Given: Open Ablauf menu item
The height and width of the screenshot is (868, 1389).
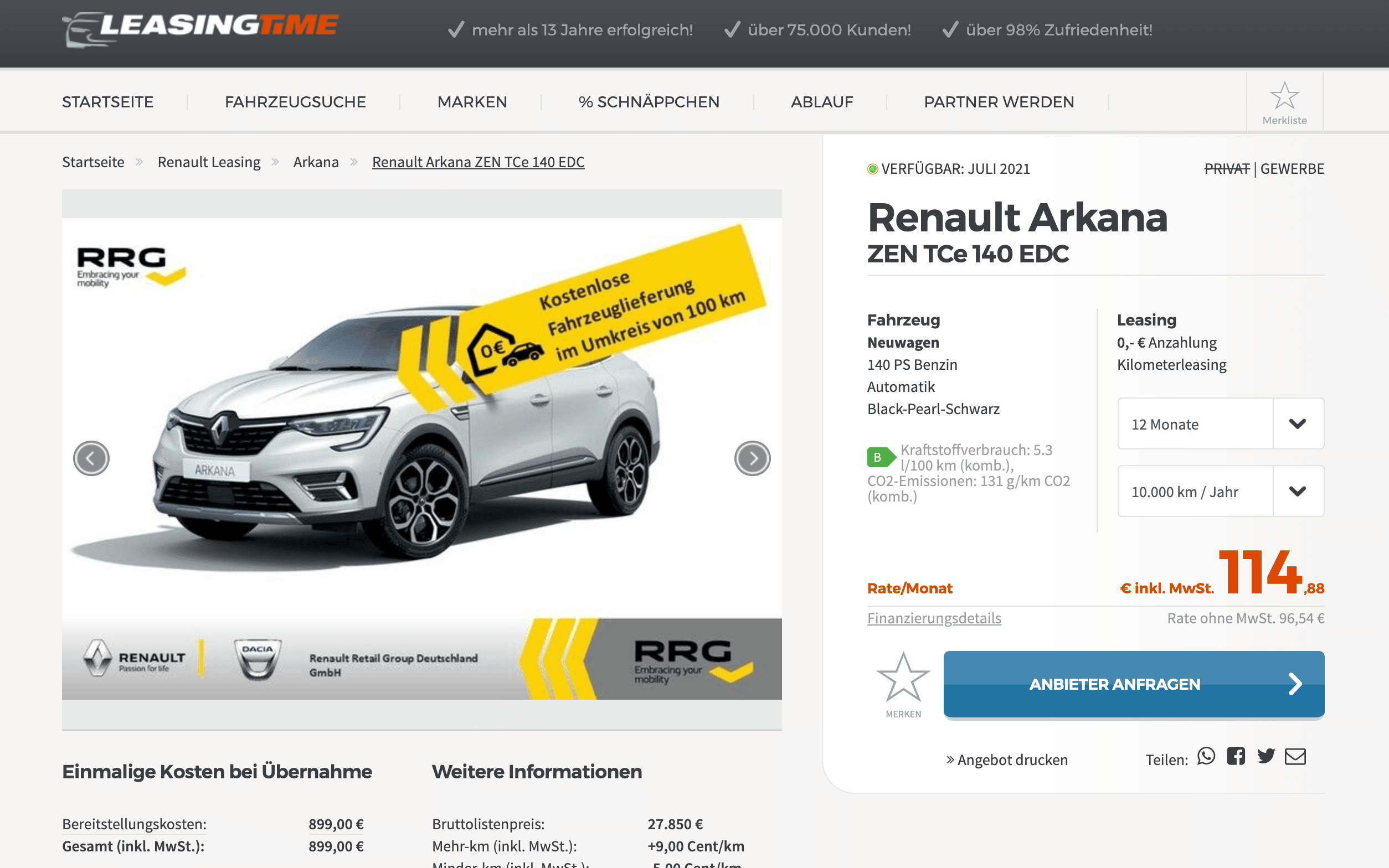Looking at the screenshot, I should point(822,102).
